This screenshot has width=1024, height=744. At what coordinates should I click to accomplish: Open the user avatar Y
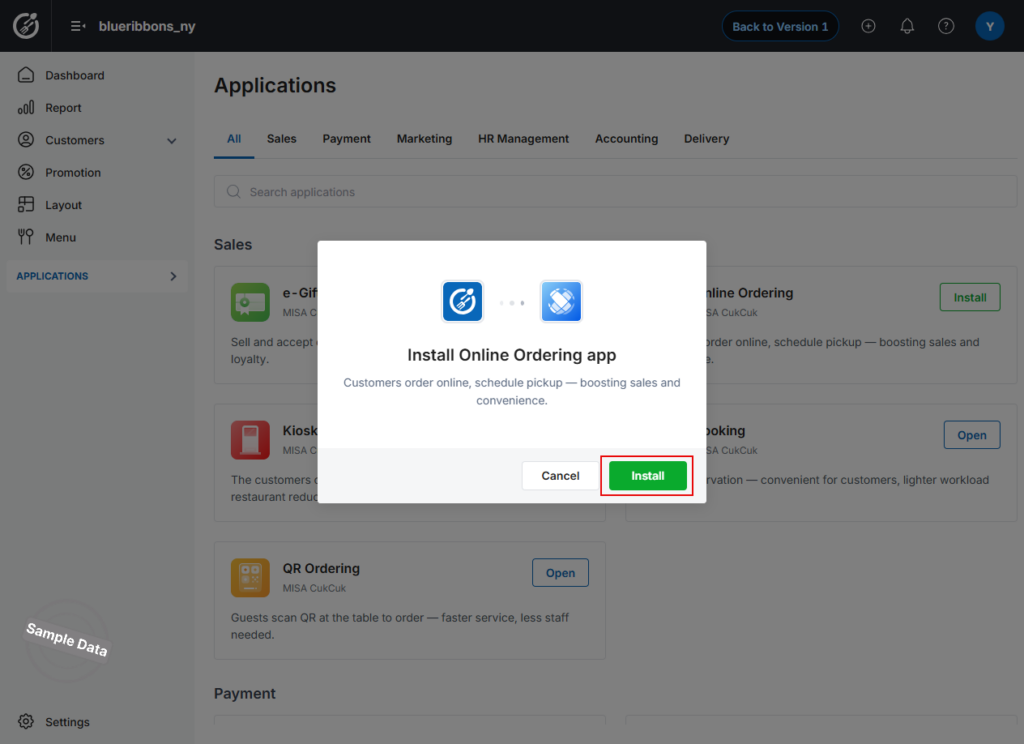989,26
